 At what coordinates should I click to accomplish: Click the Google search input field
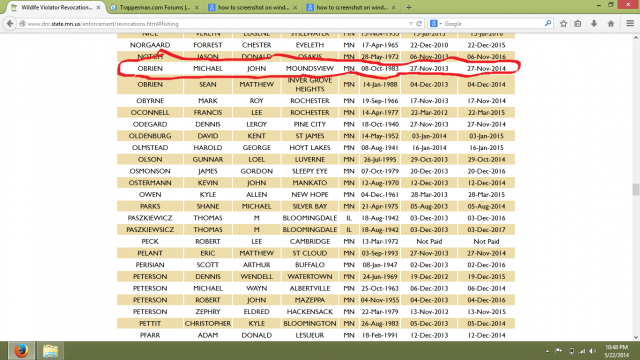pyautogui.click(x=493, y=24)
